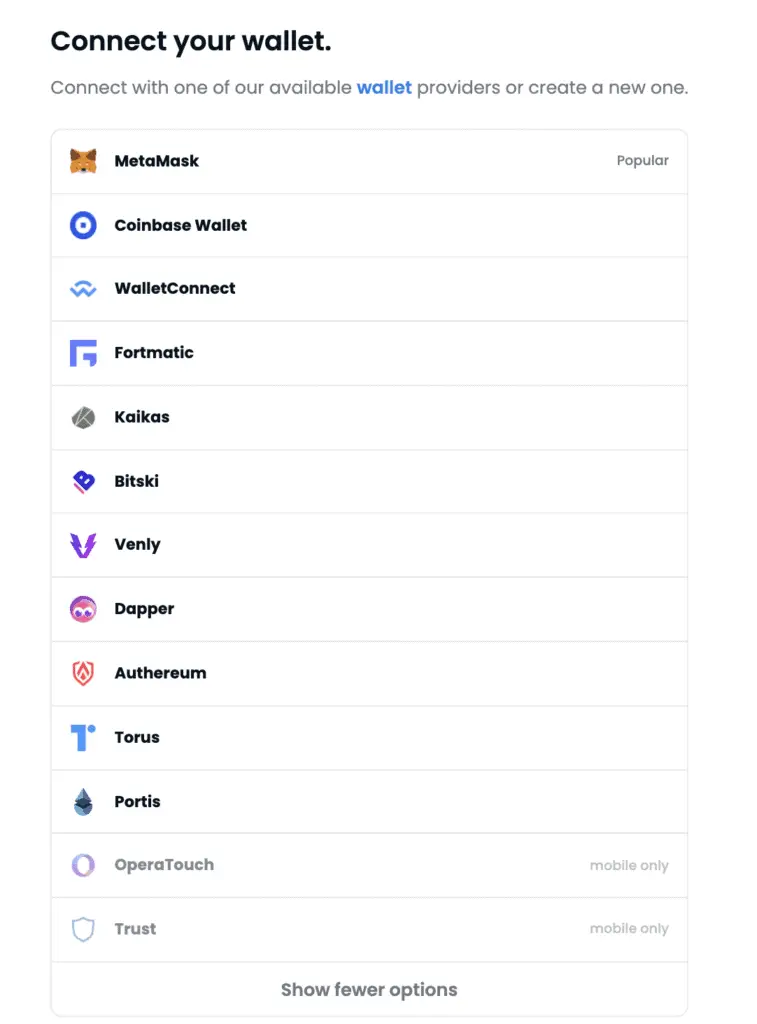Pick the Portis wallet name
757x1024 pixels.
(137, 801)
